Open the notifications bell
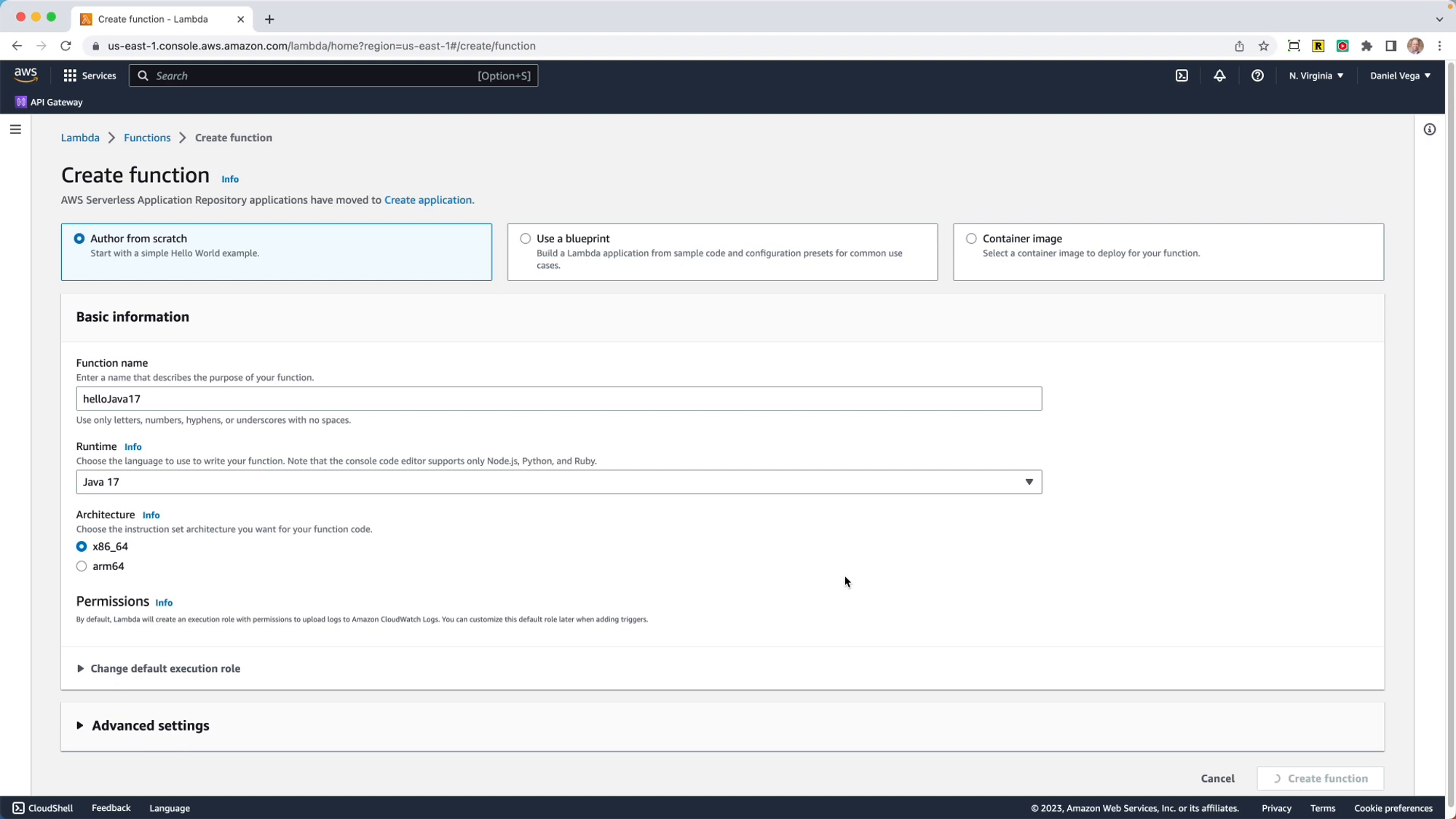1456x819 pixels. 1219,76
